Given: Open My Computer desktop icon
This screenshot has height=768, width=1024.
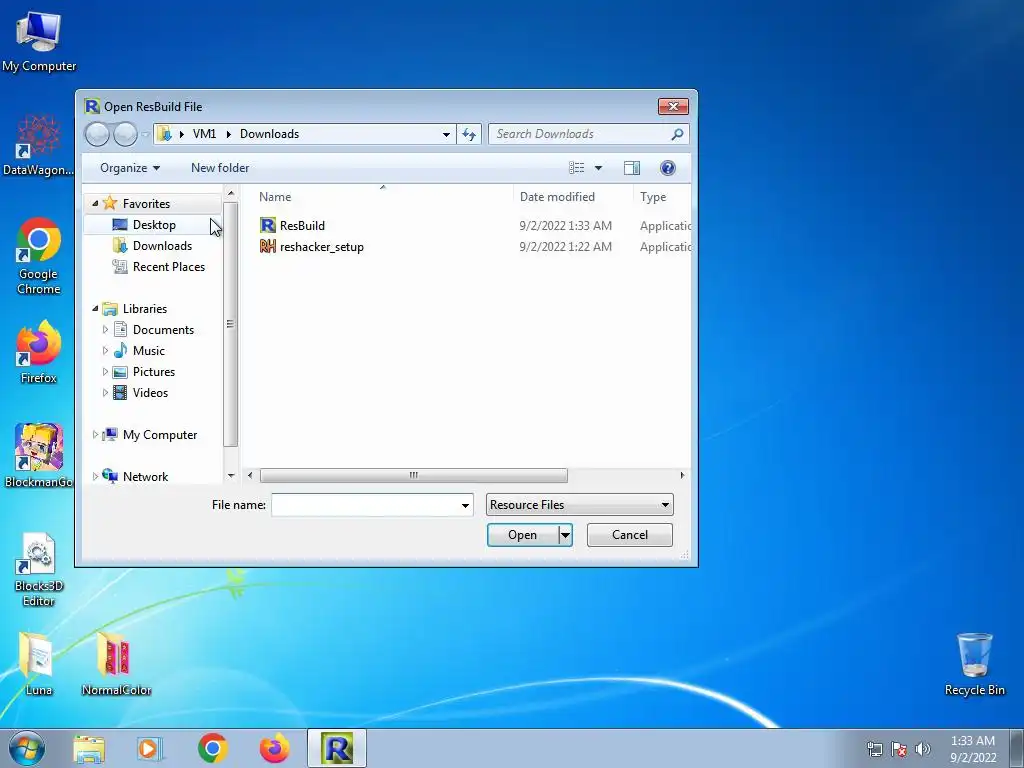Looking at the screenshot, I should click(39, 42).
